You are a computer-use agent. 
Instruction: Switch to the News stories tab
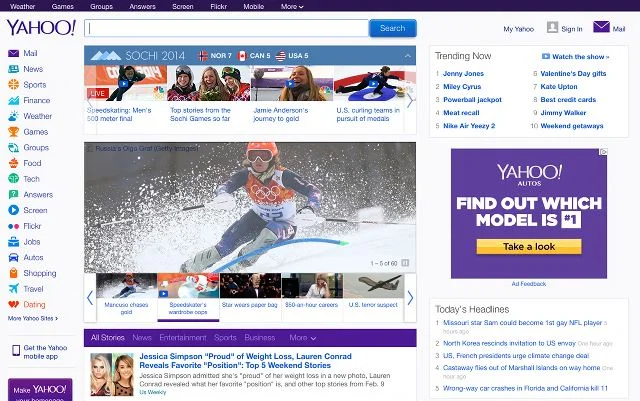(x=142, y=338)
